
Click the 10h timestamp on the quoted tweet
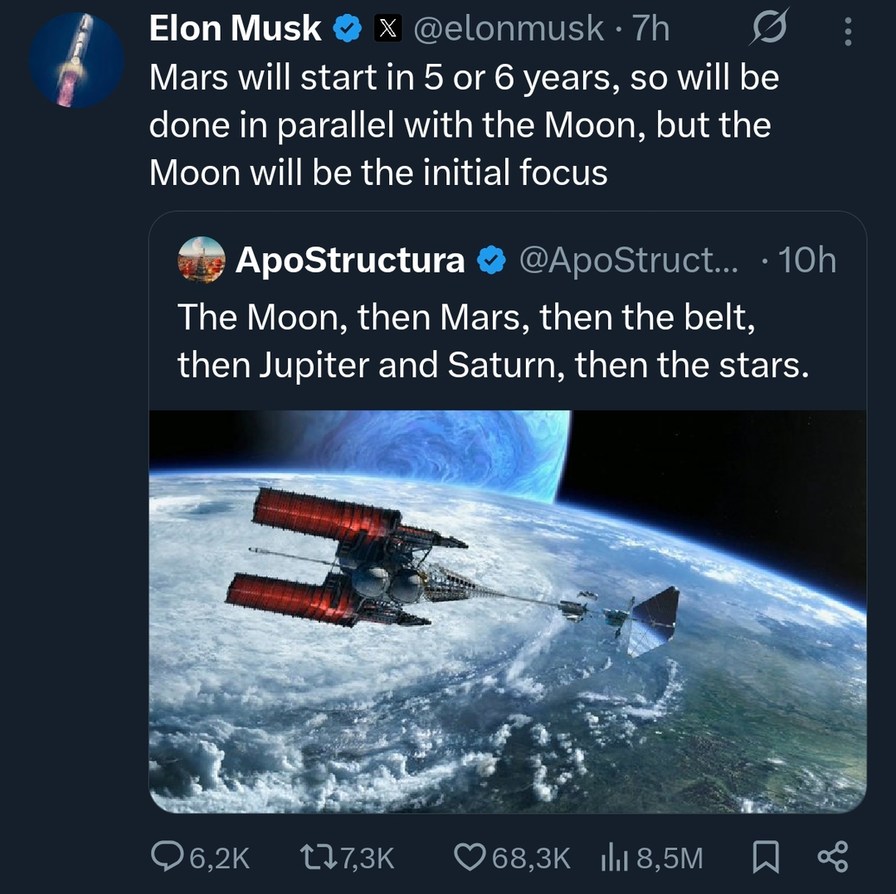tap(808, 260)
